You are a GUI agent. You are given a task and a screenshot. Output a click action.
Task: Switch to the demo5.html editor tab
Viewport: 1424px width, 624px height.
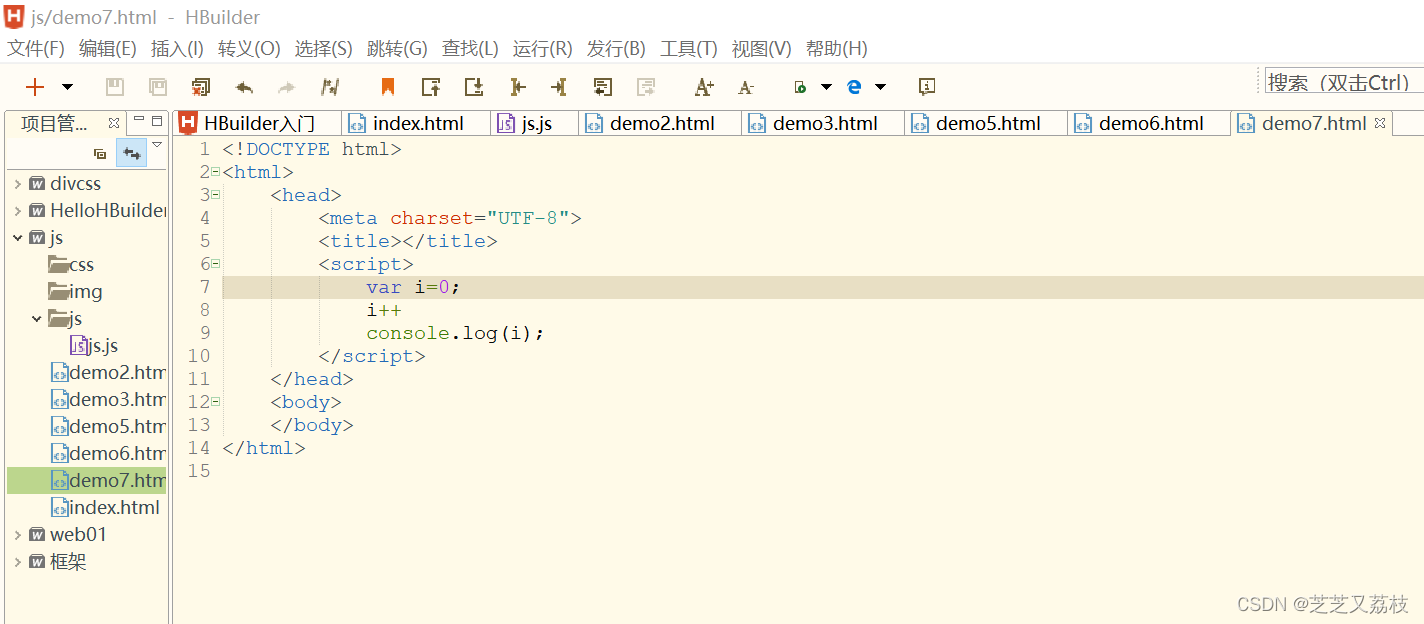click(987, 123)
